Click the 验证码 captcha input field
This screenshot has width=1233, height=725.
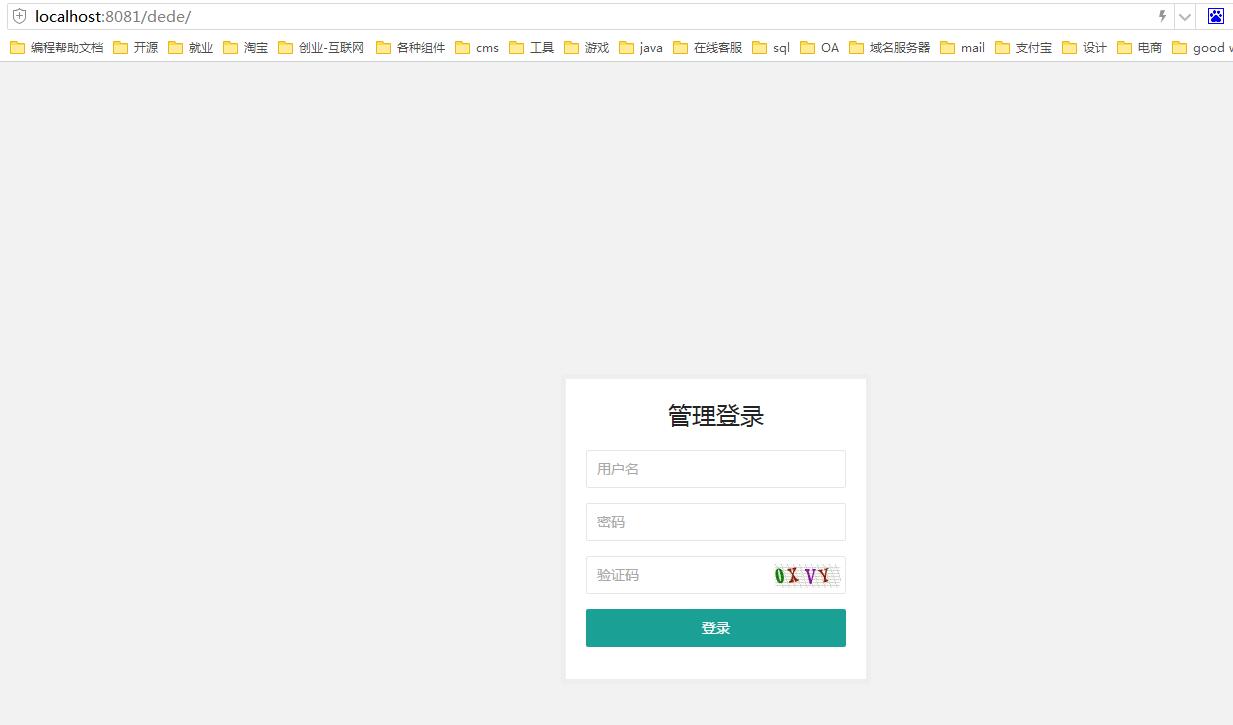point(660,574)
